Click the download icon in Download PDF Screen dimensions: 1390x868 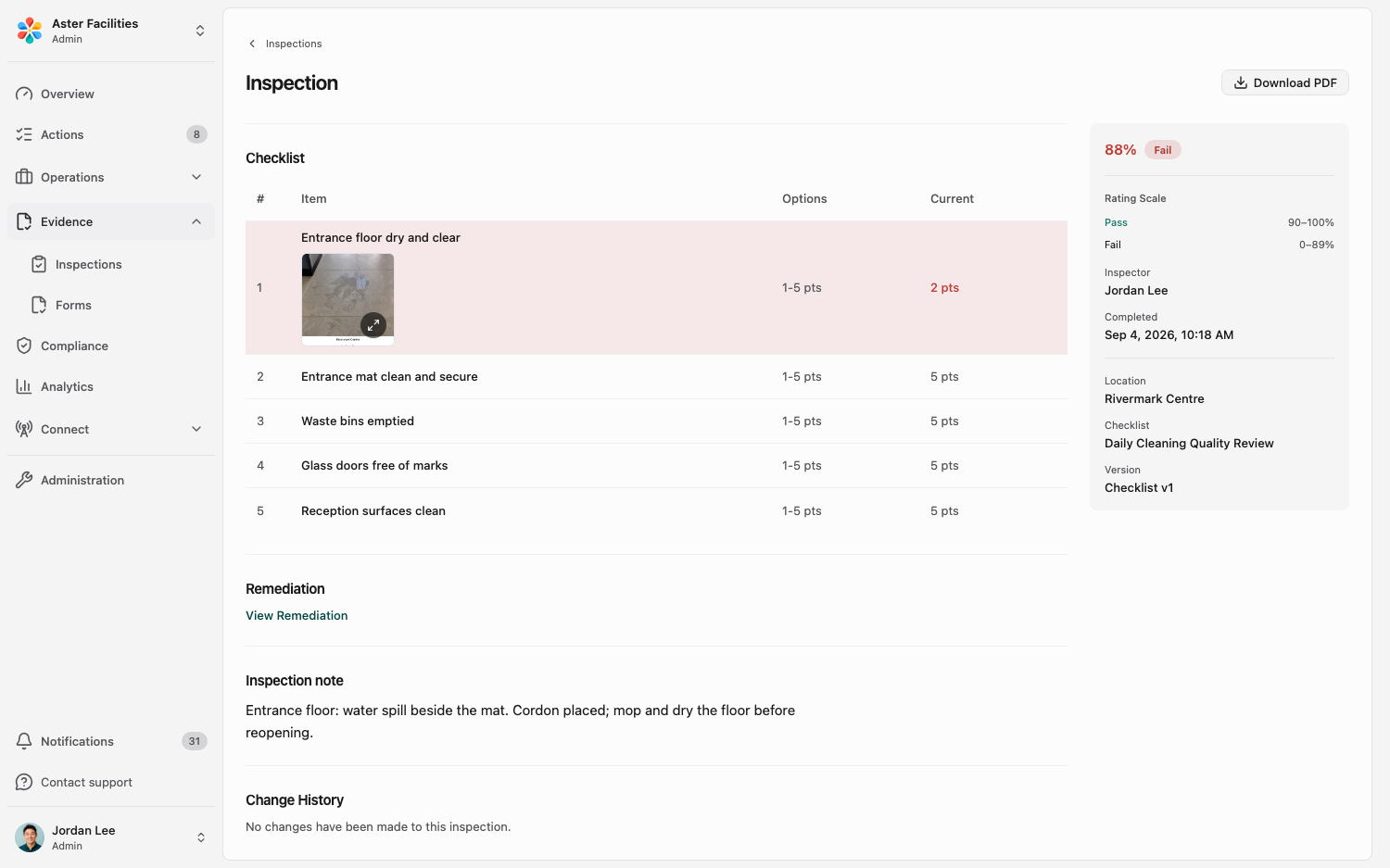click(1240, 82)
